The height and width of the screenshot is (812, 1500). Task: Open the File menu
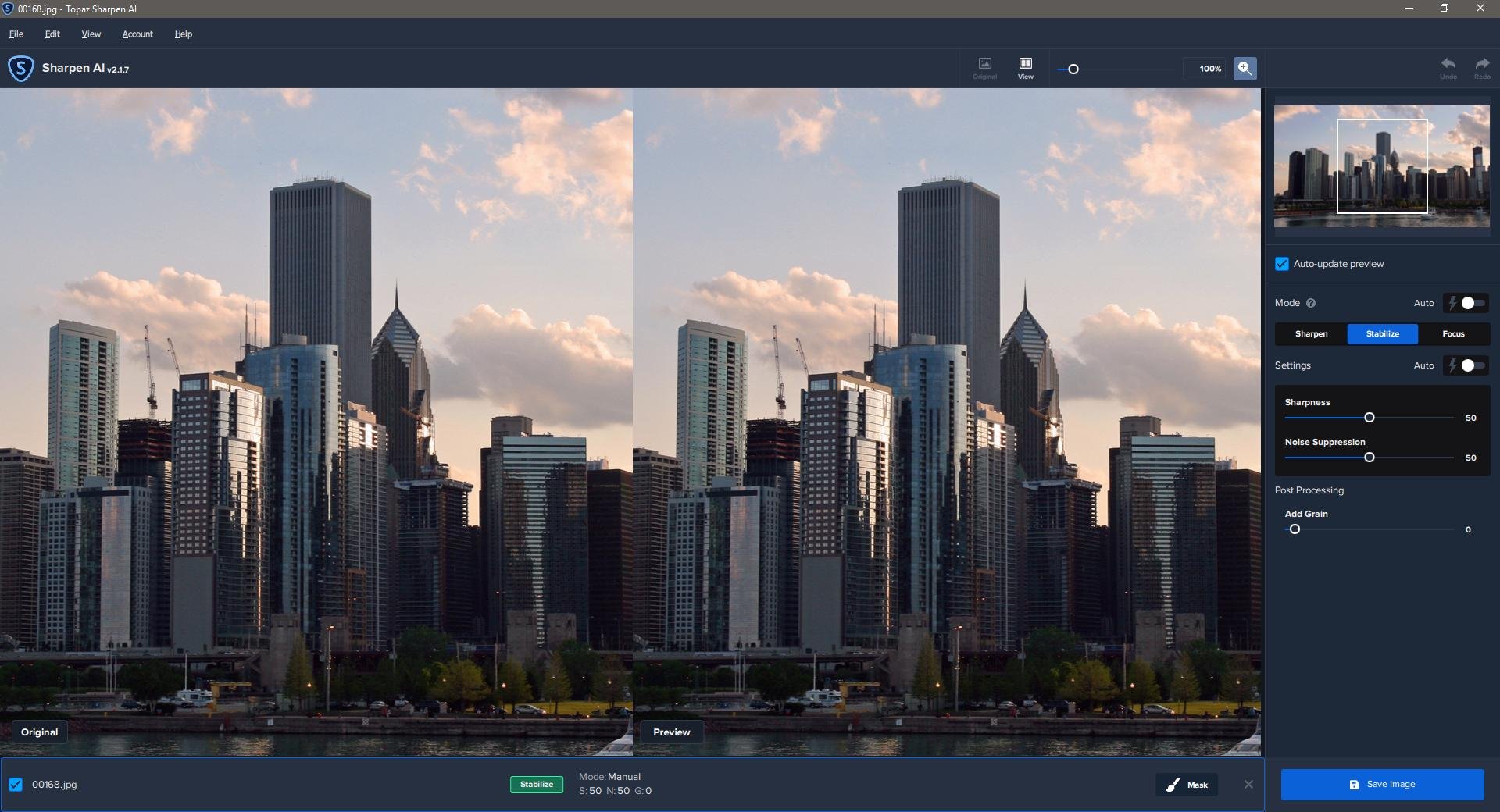pyautogui.click(x=16, y=34)
